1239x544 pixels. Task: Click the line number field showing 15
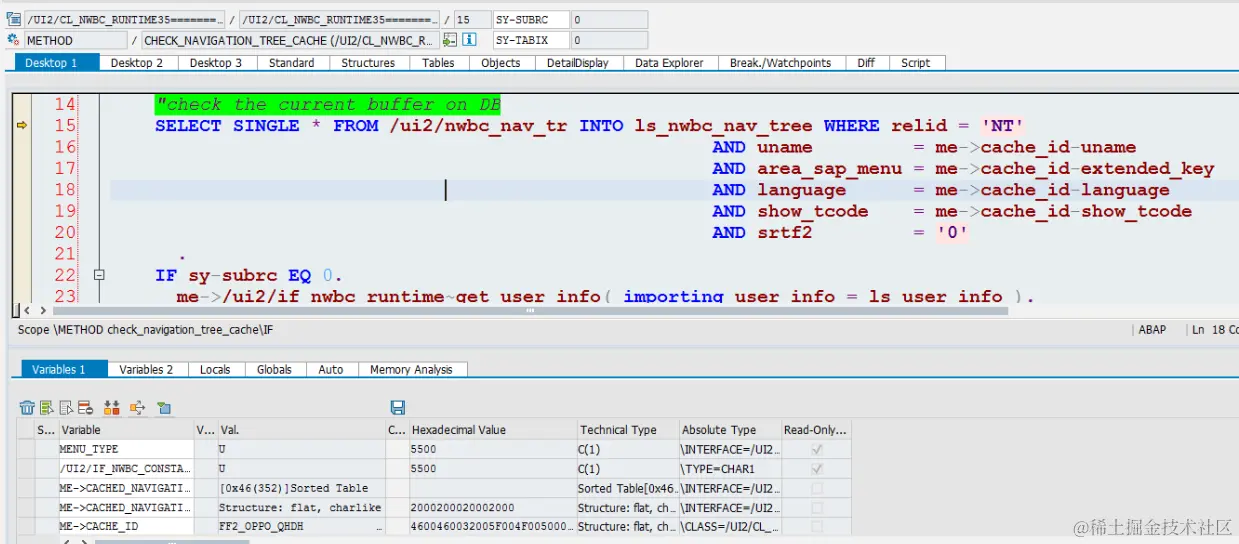pos(472,19)
